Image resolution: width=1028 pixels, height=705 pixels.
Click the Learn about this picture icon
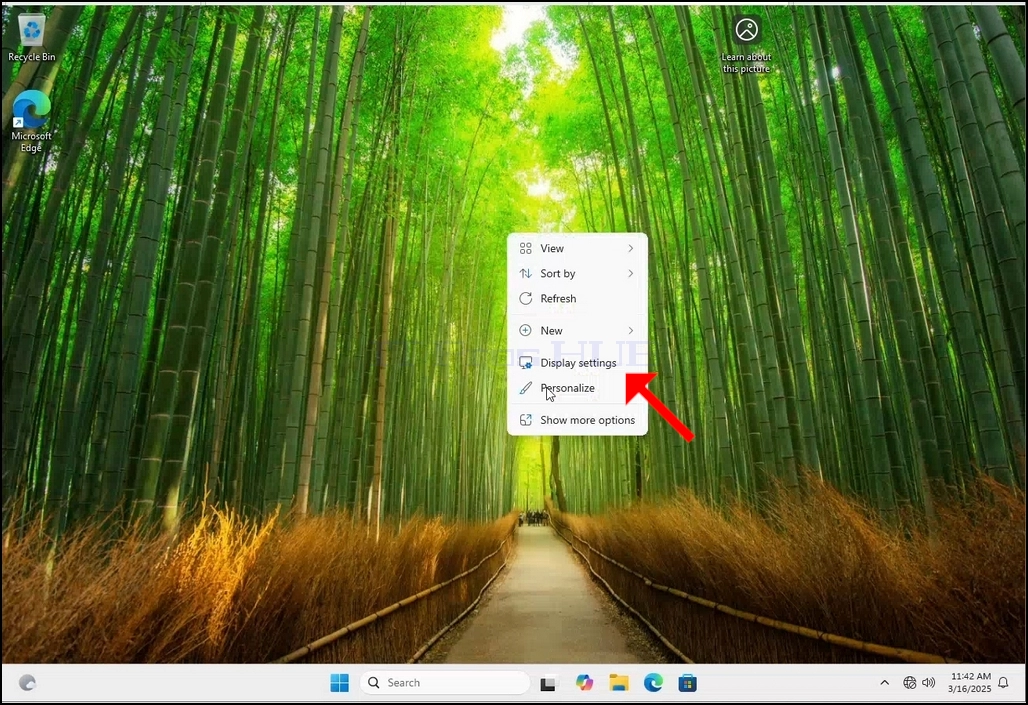pyautogui.click(x=746, y=43)
